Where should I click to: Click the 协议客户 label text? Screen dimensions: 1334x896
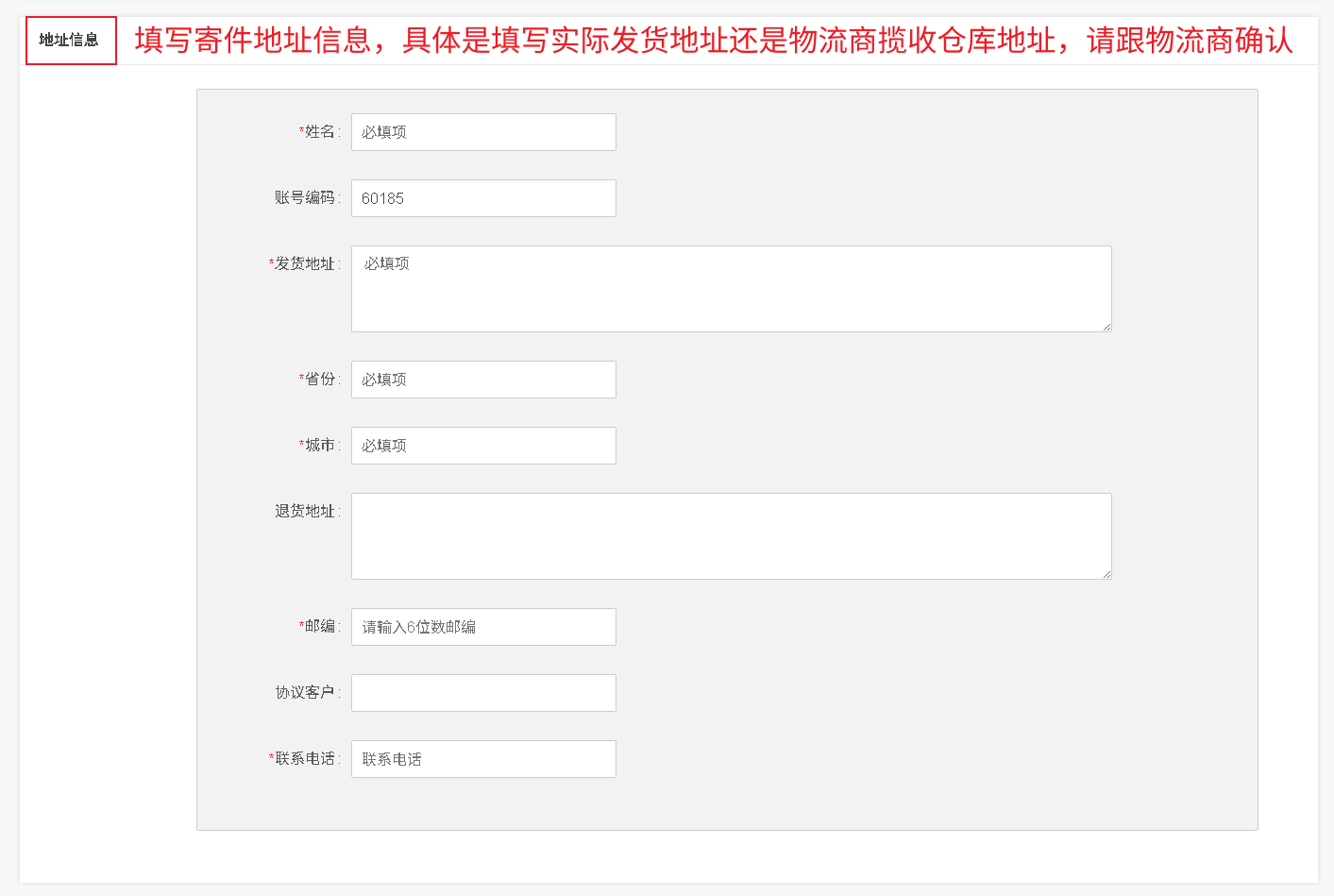tap(305, 693)
